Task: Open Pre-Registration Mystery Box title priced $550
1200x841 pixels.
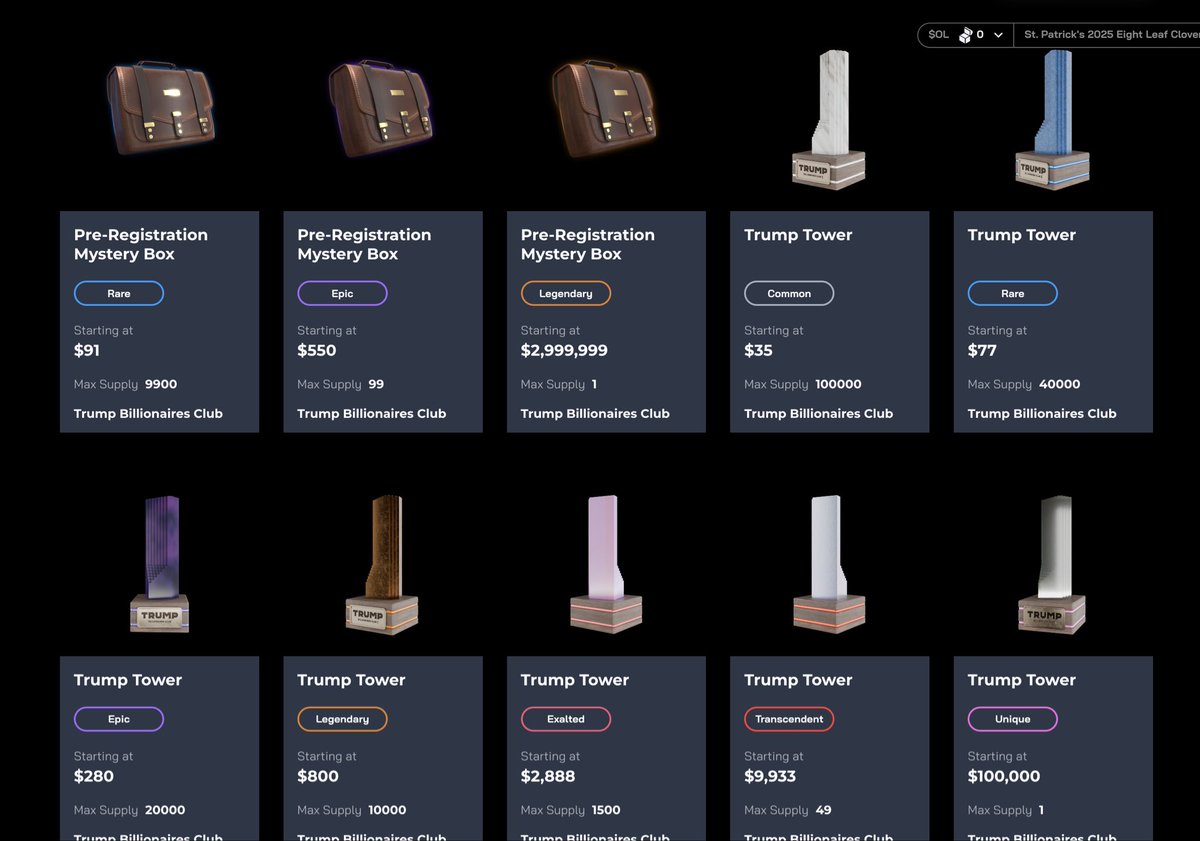Action: (364, 244)
